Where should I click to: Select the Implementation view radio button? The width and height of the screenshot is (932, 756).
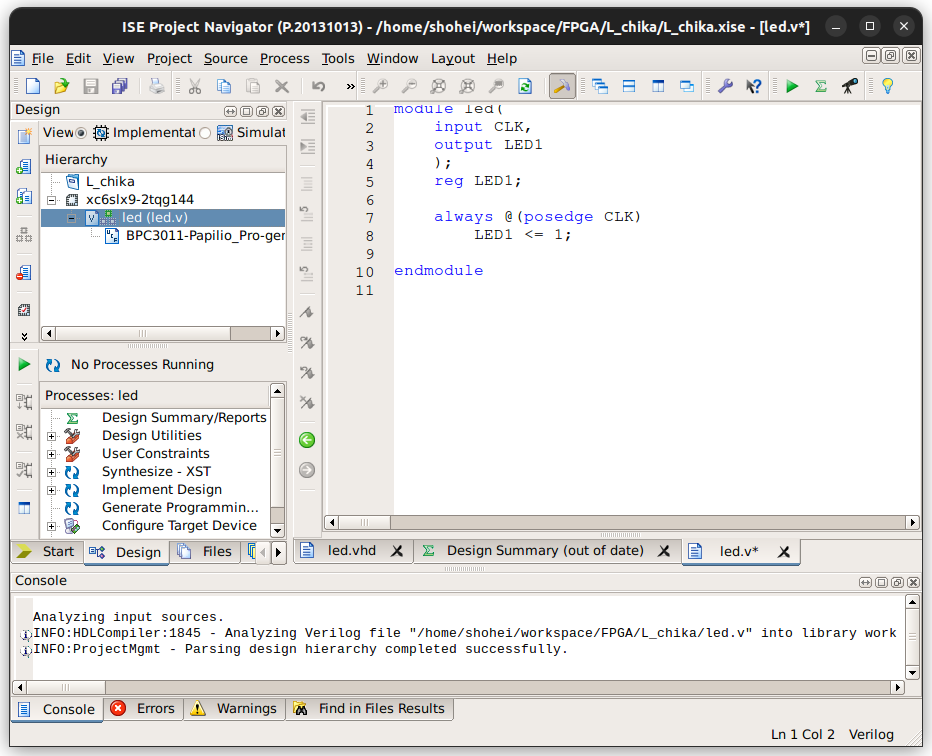click(x=81, y=133)
